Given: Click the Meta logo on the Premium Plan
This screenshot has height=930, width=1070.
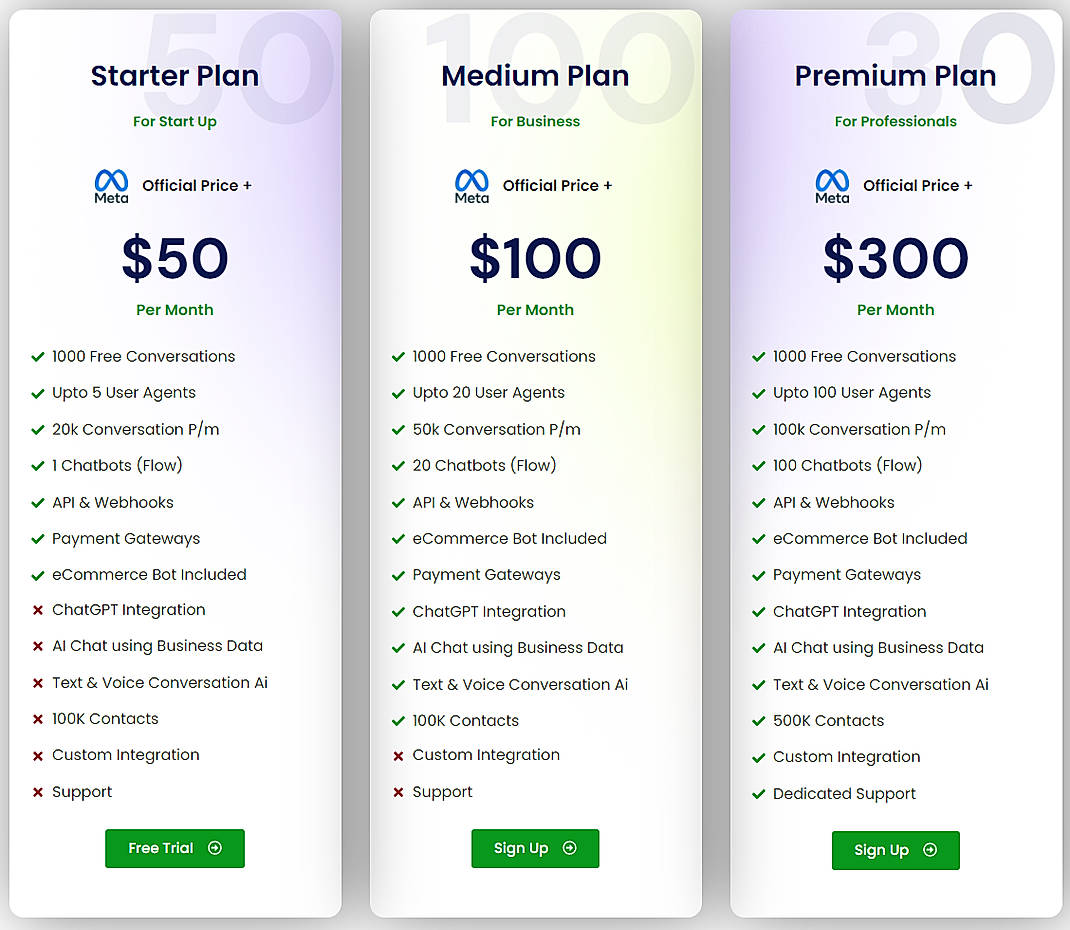Looking at the screenshot, I should (x=831, y=185).
